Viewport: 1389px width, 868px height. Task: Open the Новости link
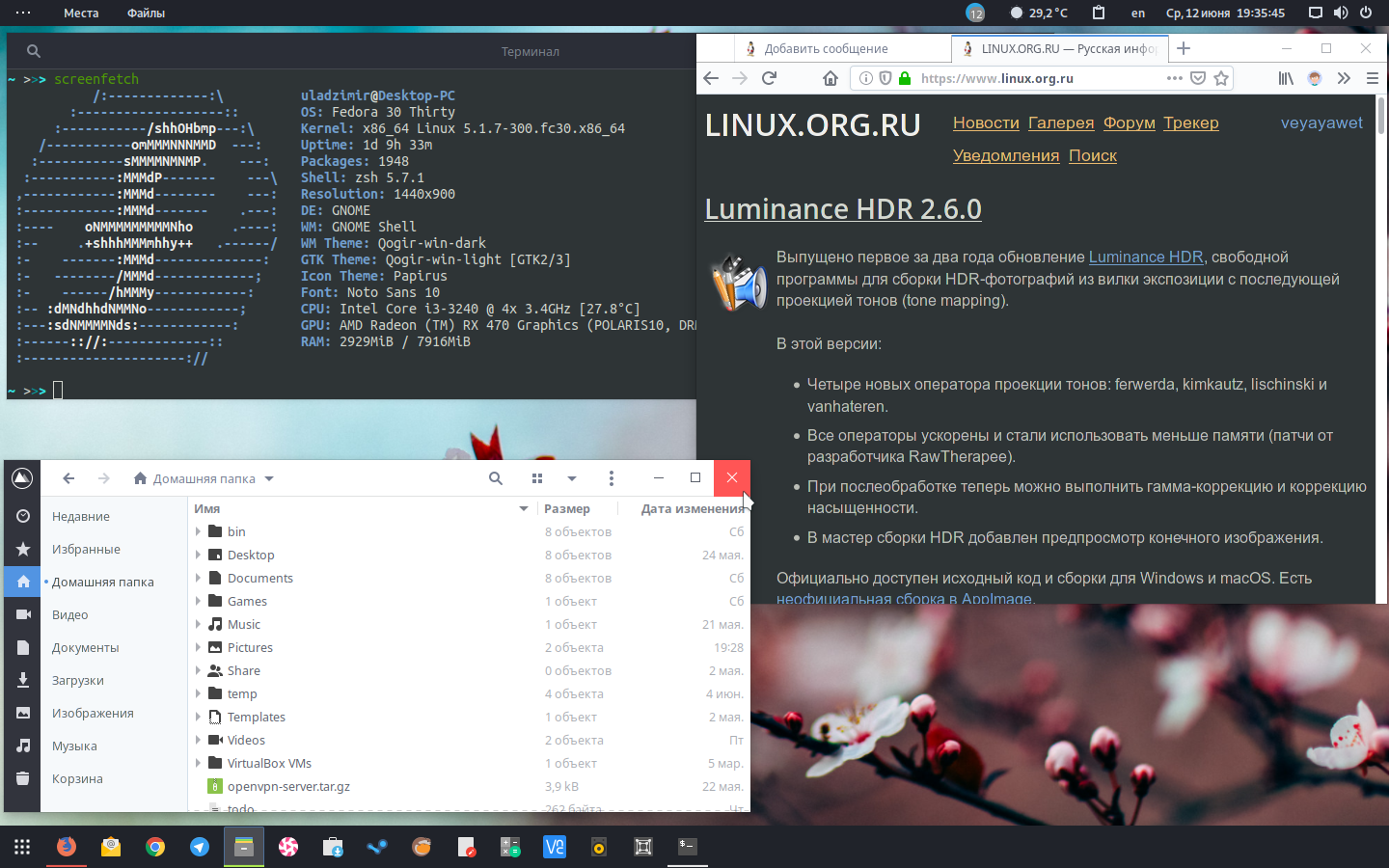click(986, 122)
